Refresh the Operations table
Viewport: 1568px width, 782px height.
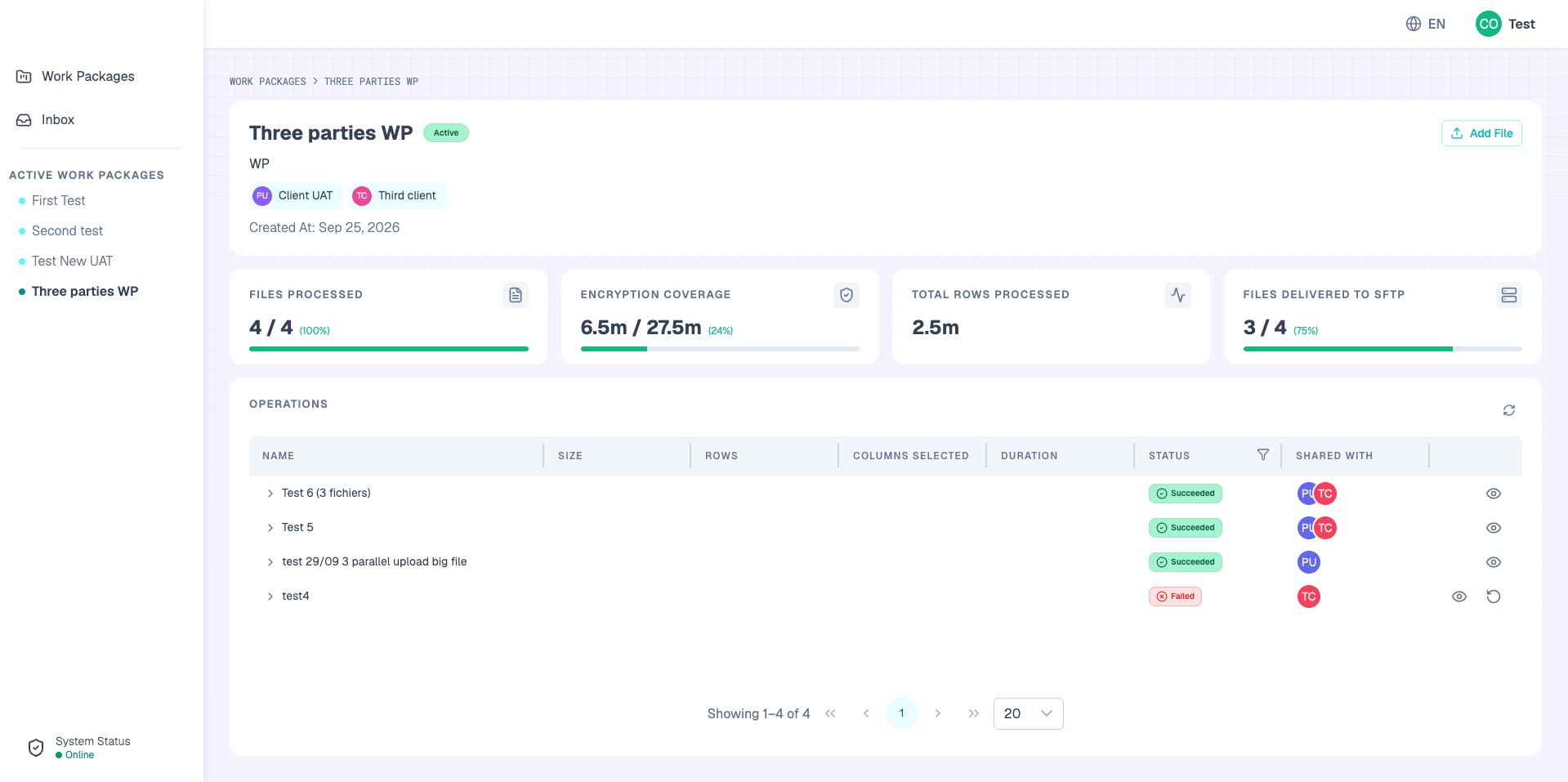(1509, 410)
